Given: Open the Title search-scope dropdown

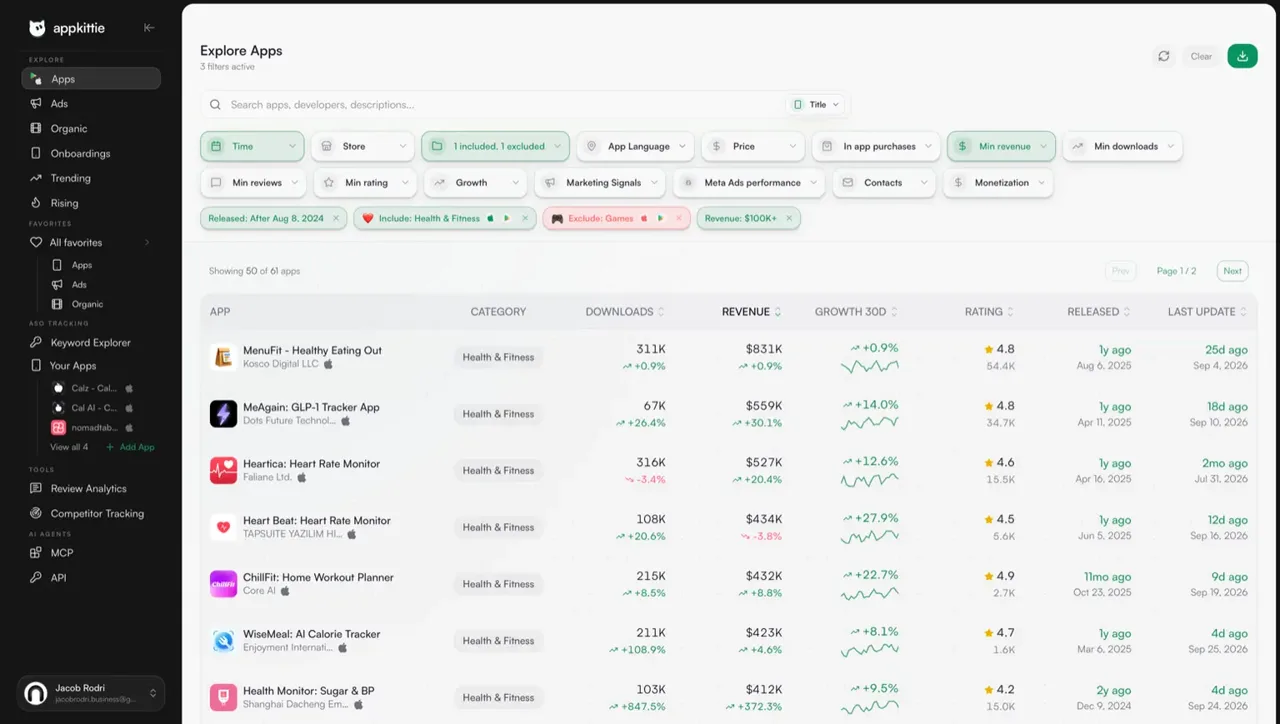Looking at the screenshot, I should tap(817, 104).
